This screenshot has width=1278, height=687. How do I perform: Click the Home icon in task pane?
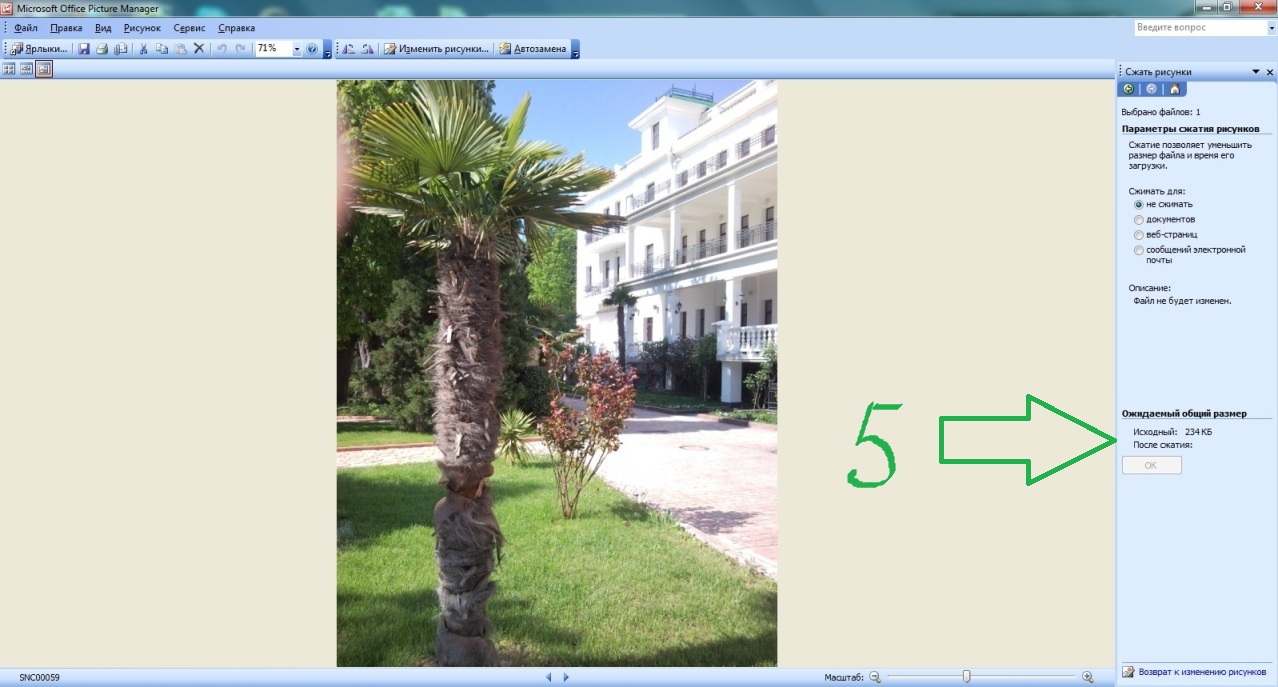1175,89
